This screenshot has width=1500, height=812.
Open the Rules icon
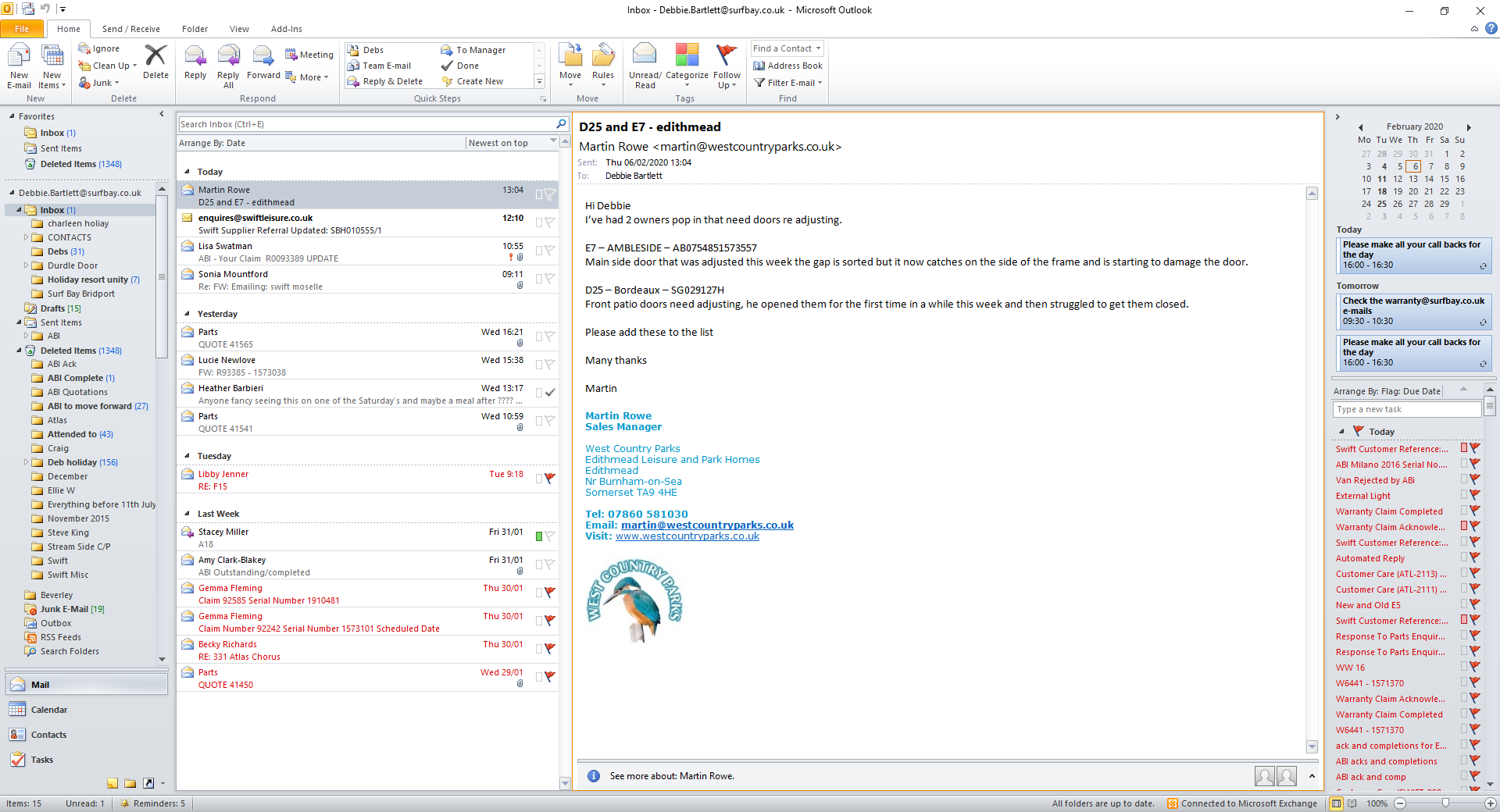coord(603,55)
